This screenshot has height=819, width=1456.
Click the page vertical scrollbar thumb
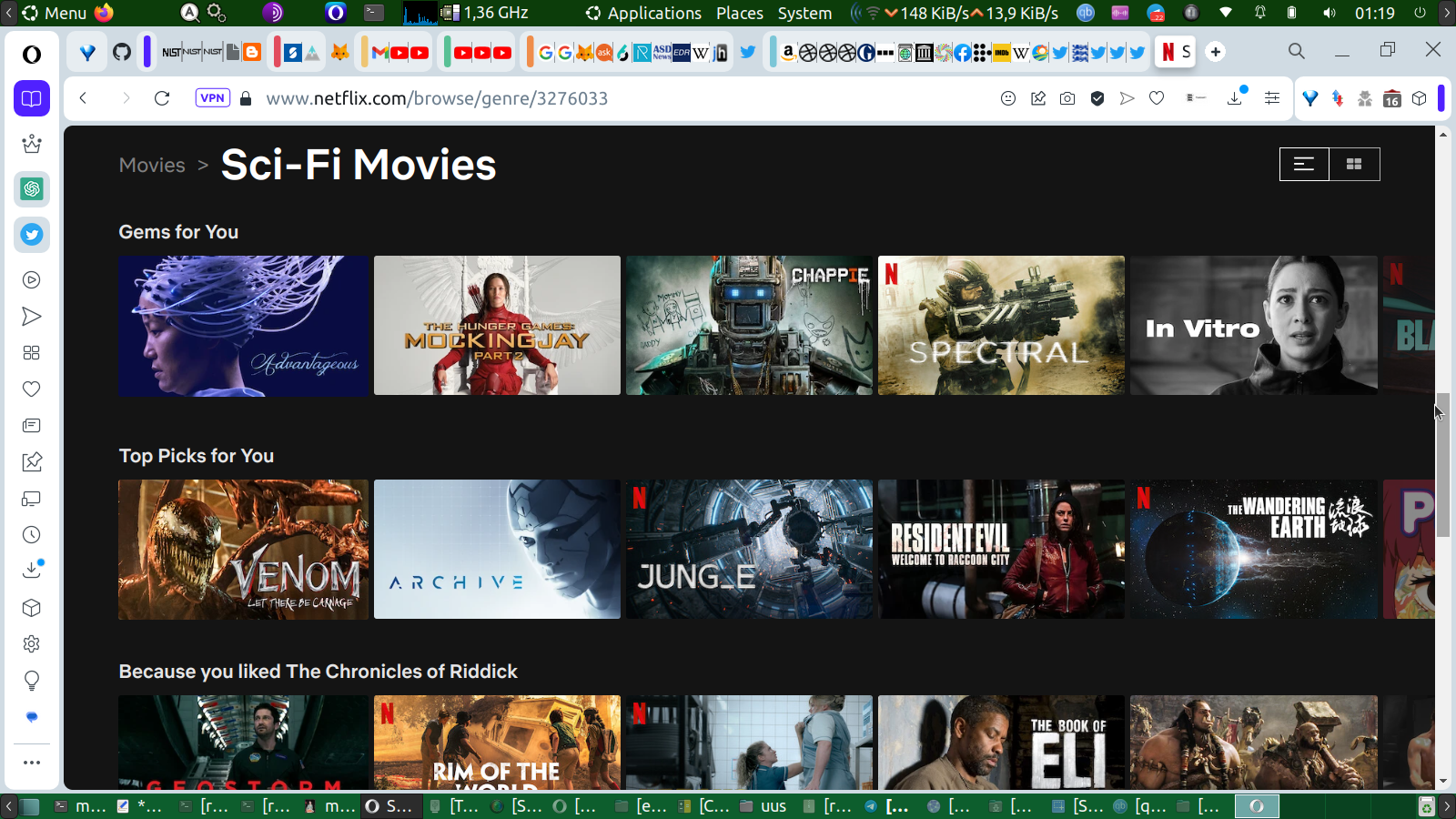click(1442, 464)
